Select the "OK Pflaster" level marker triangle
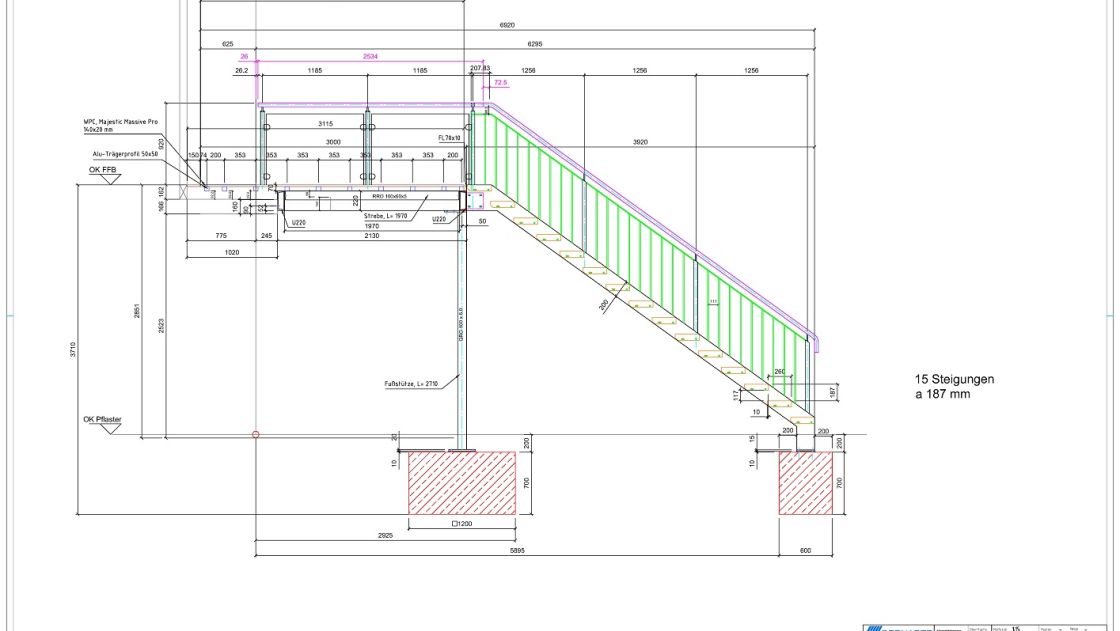1120x631 pixels. click(x=107, y=430)
